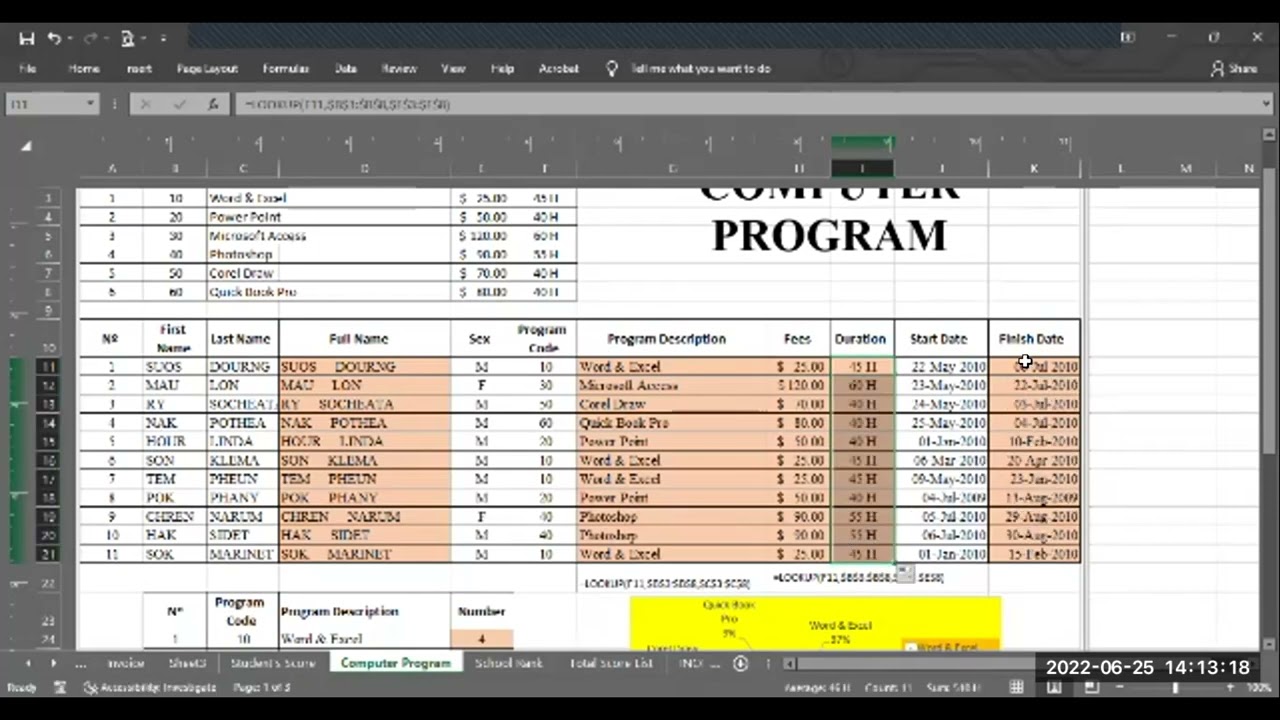The image size is (1280, 720).
Task: Click the Save icon in Quick Access Toolbar
Action: (x=27, y=38)
